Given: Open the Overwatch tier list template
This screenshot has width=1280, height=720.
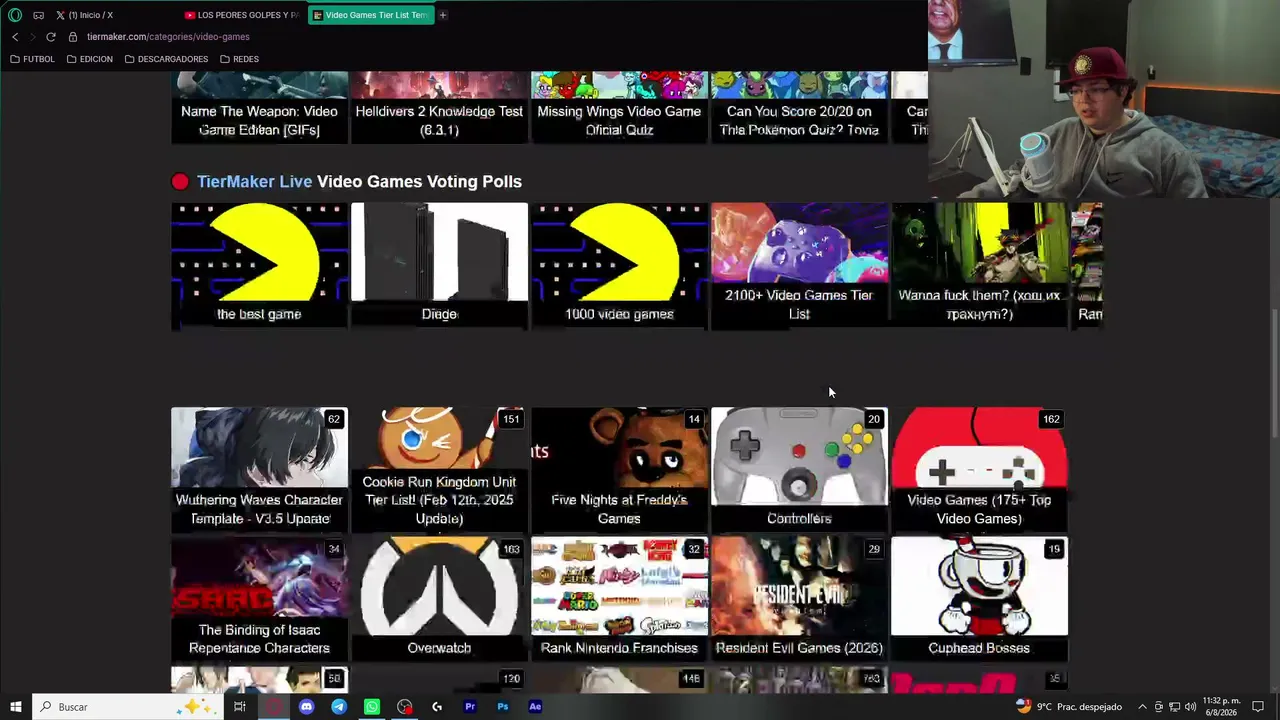Looking at the screenshot, I should [x=439, y=599].
